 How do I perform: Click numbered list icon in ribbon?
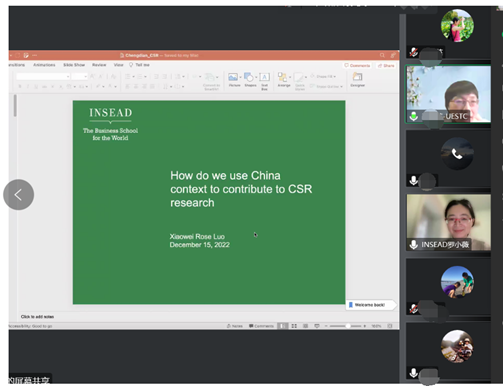(x=140, y=77)
